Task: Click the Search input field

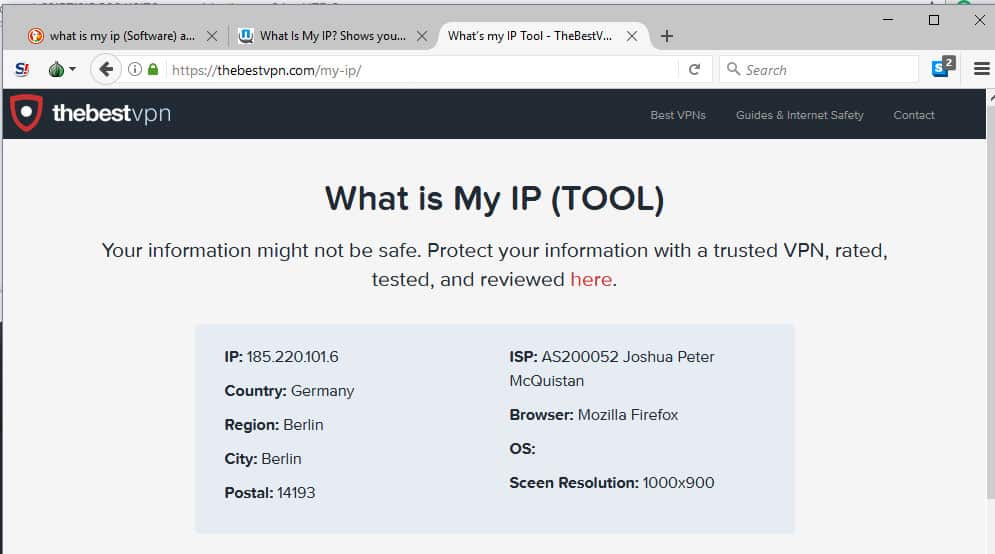Action: point(819,70)
